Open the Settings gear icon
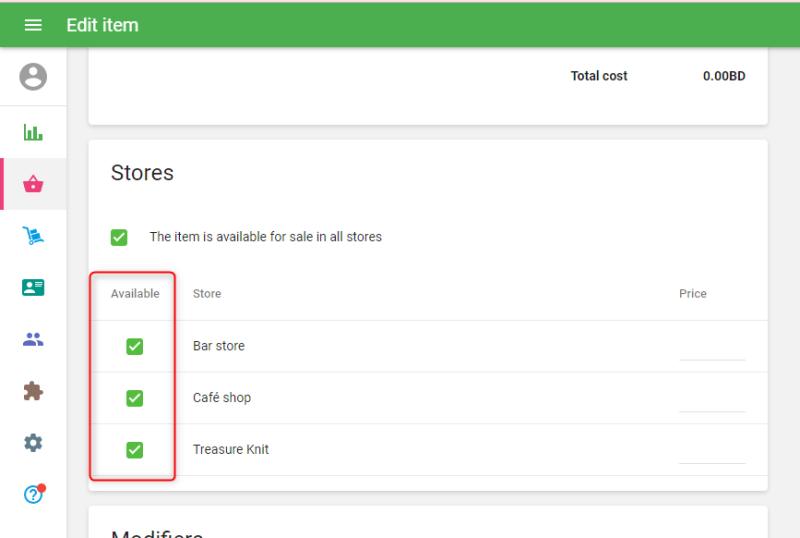The width and height of the screenshot is (800, 538). coord(33,443)
